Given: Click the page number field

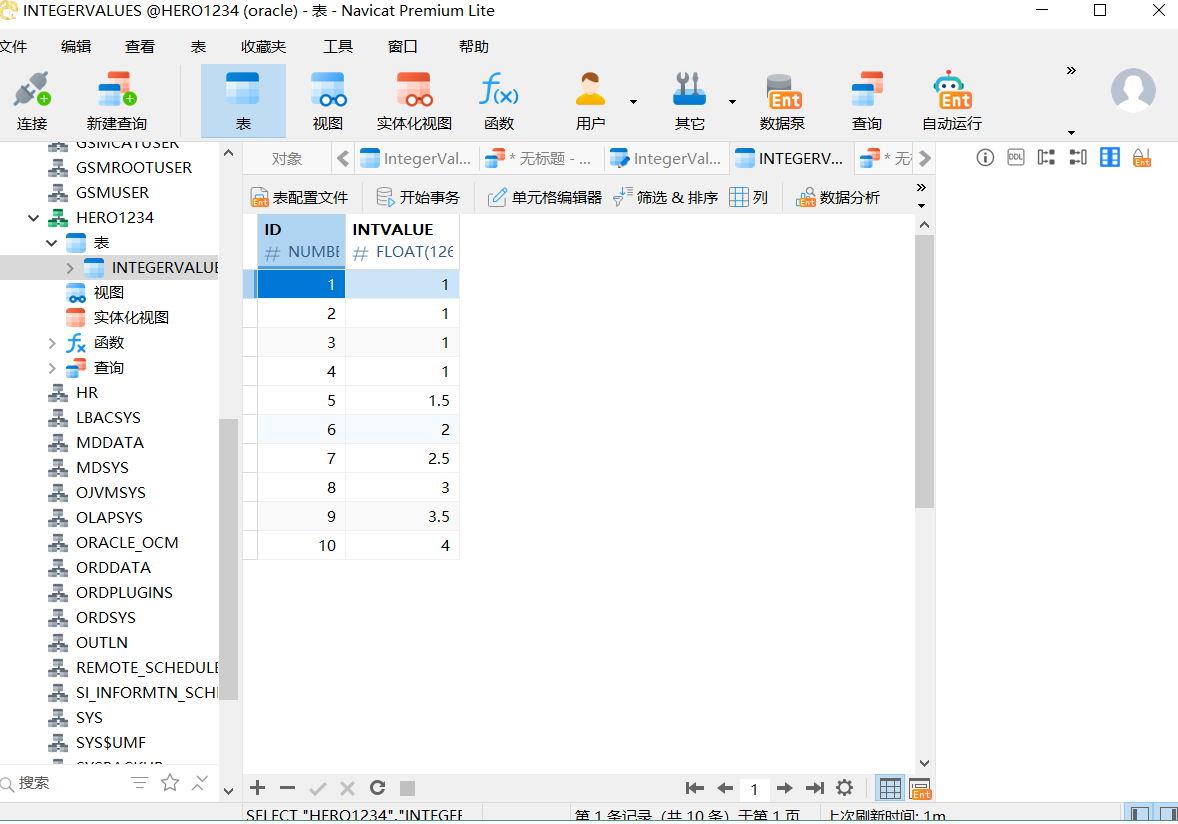Looking at the screenshot, I should point(754,789).
